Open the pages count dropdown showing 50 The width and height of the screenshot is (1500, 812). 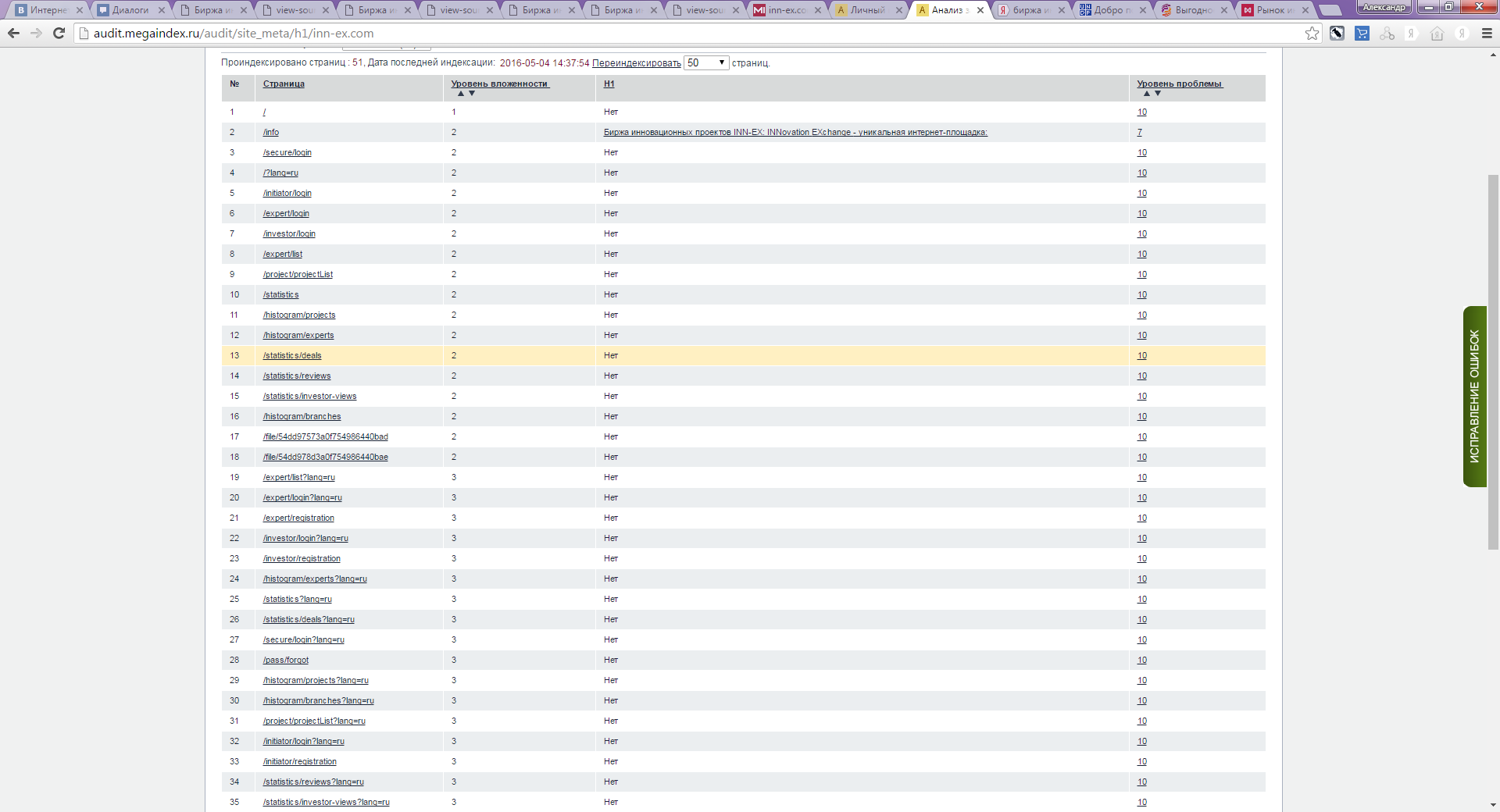click(706, 62)
